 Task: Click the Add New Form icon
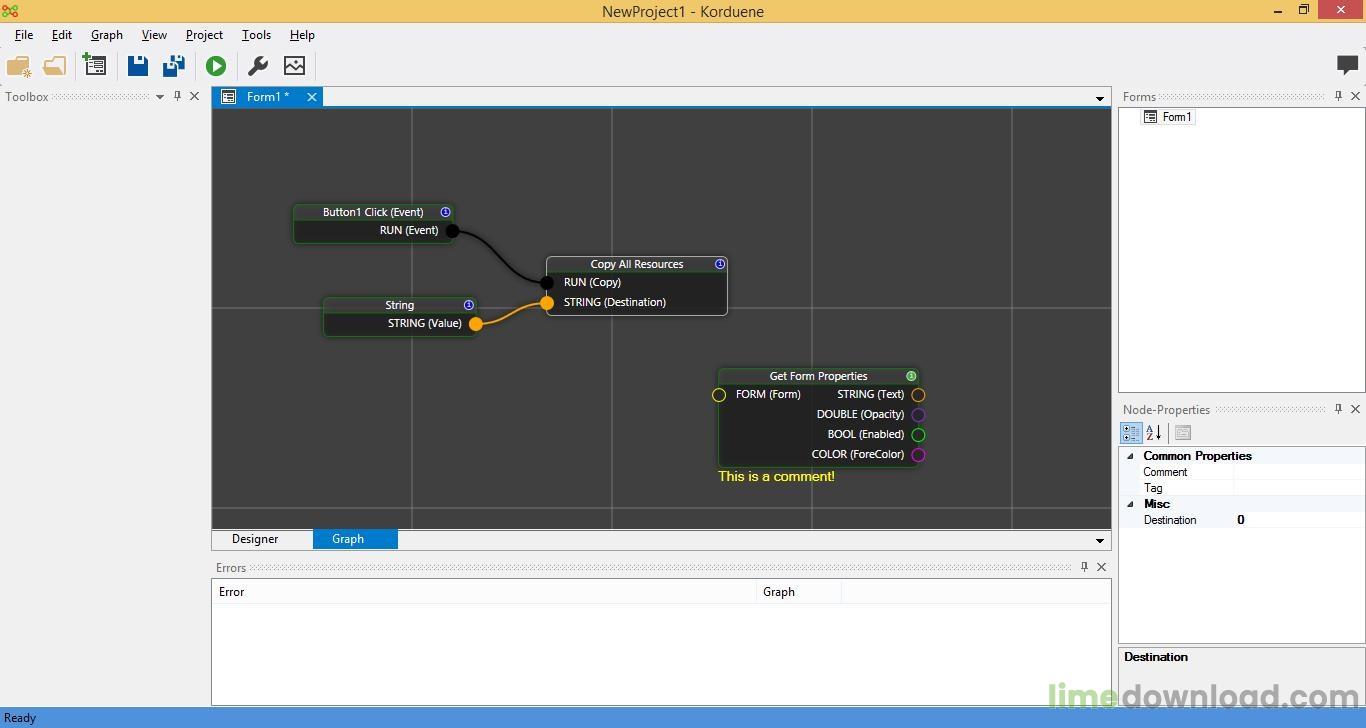pos(95,66)
